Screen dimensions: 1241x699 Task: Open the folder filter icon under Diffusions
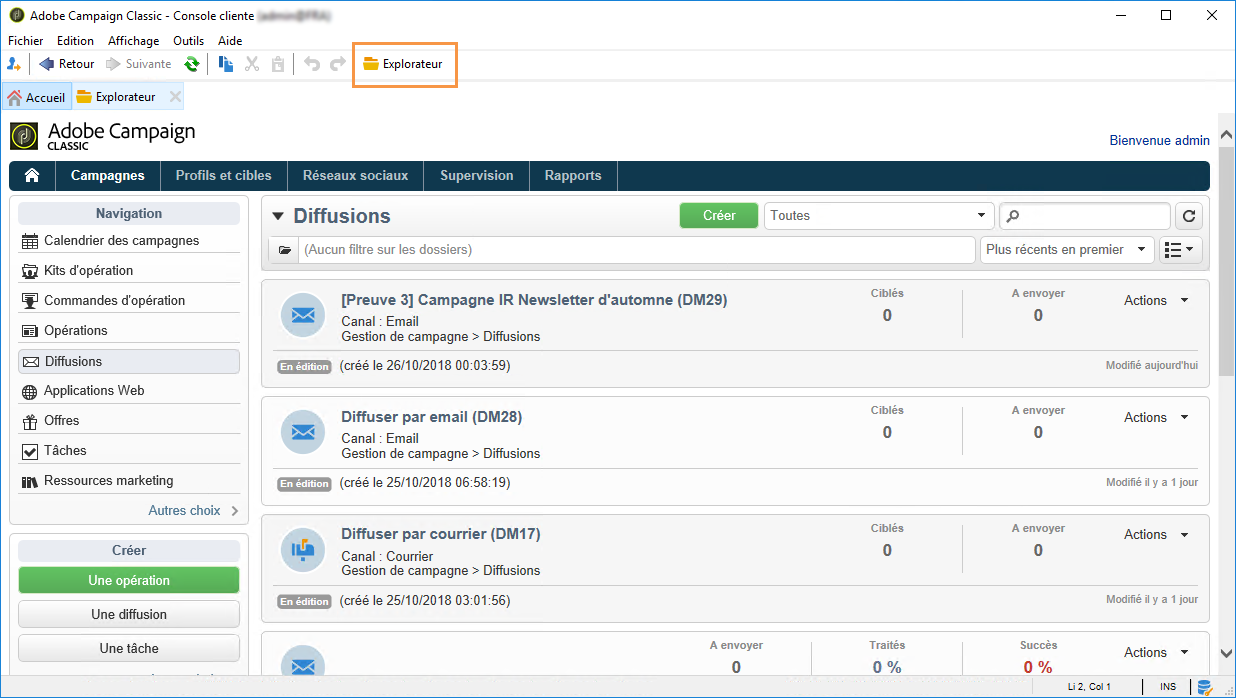pyautogui.click(x=284, y=250)
